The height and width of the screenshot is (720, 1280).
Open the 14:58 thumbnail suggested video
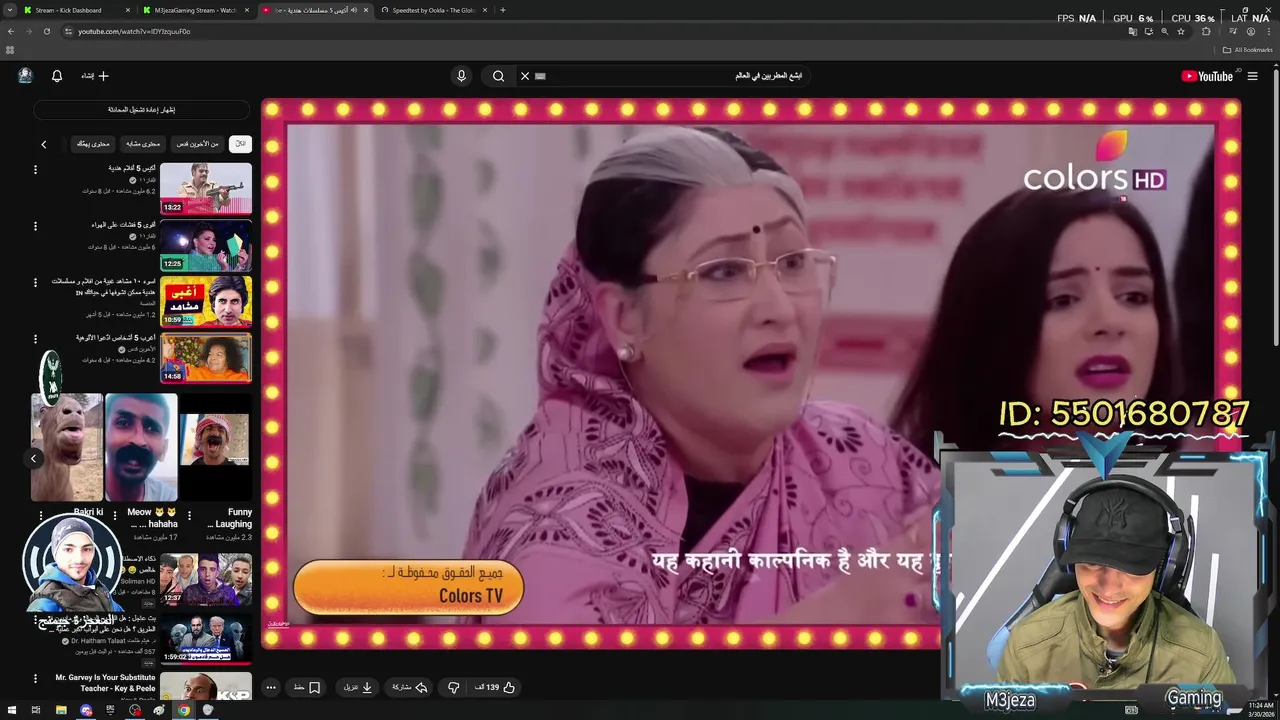[x=206, y=357]
